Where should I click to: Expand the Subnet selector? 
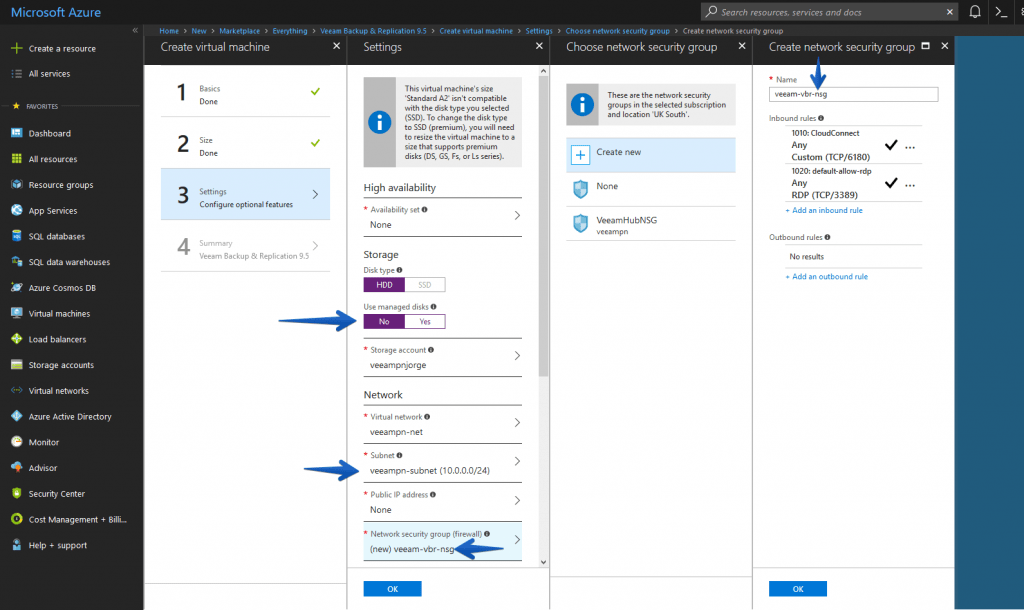[517, 461]
